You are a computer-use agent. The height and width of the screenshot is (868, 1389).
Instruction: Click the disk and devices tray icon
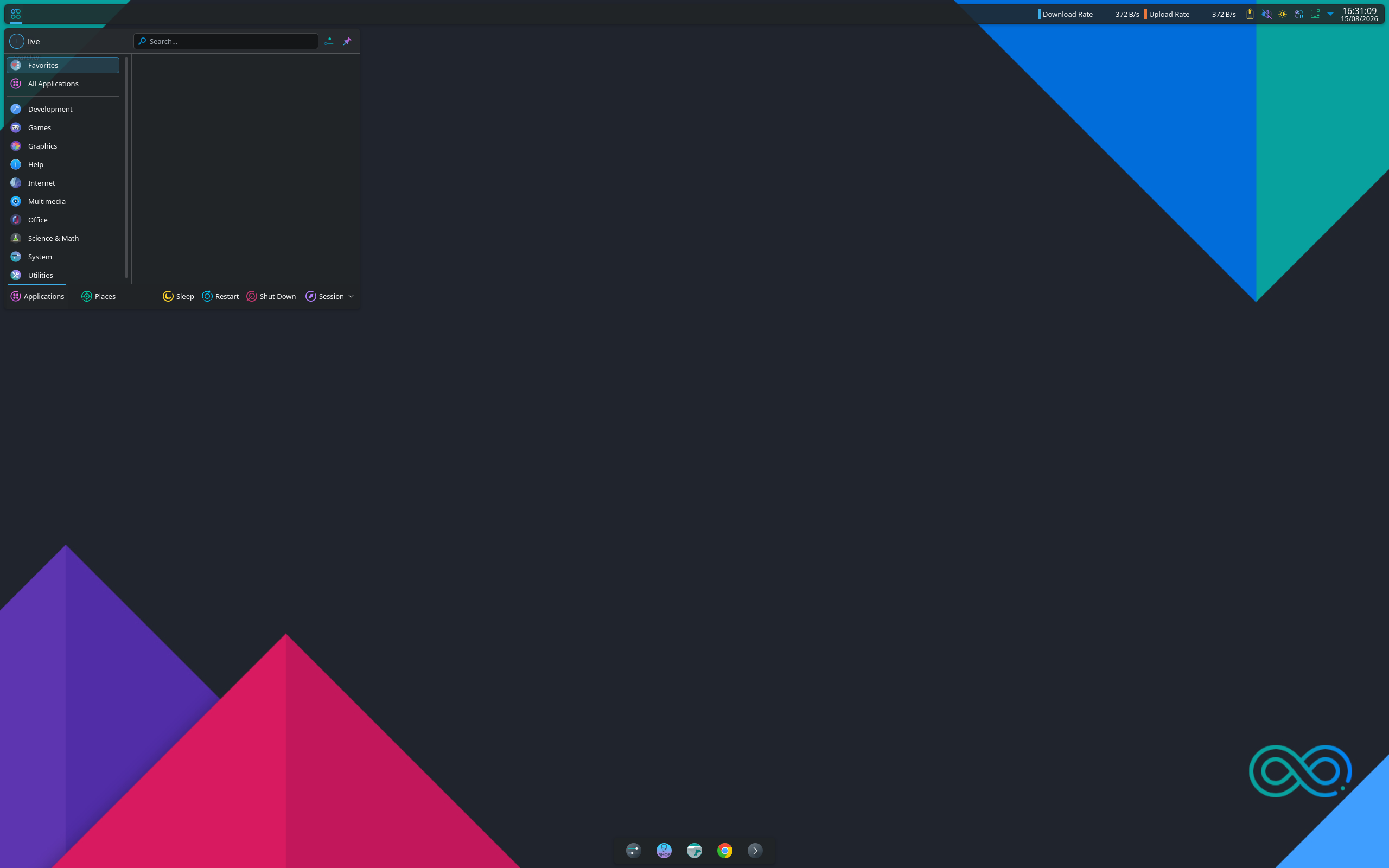click(1298, 14)
